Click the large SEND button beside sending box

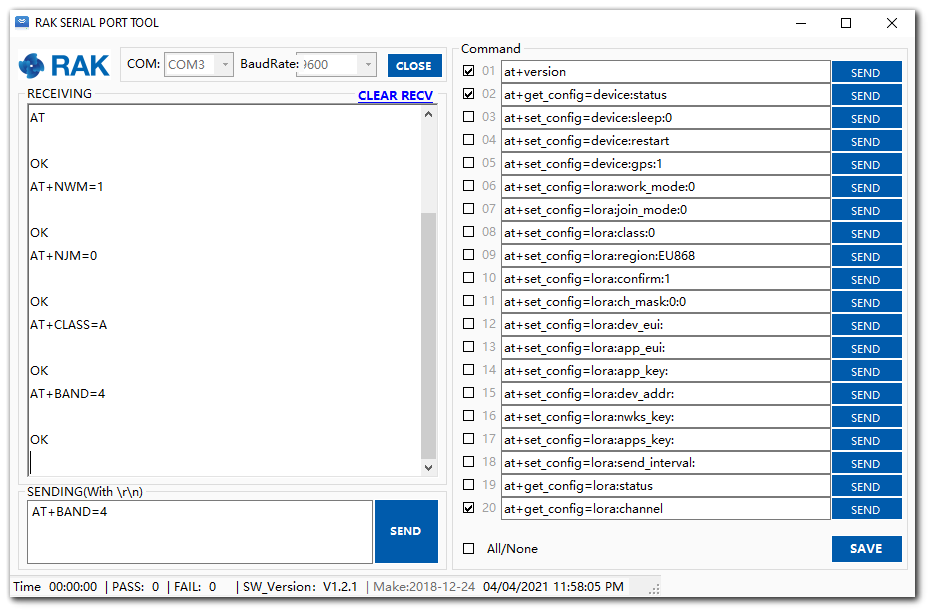point(406,531)
